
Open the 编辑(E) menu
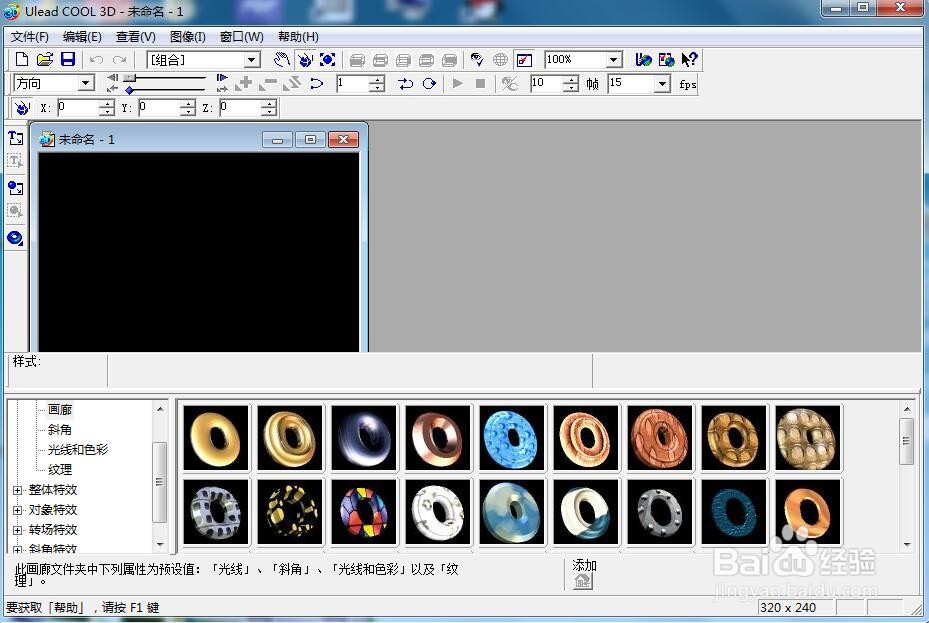point(82,37)
